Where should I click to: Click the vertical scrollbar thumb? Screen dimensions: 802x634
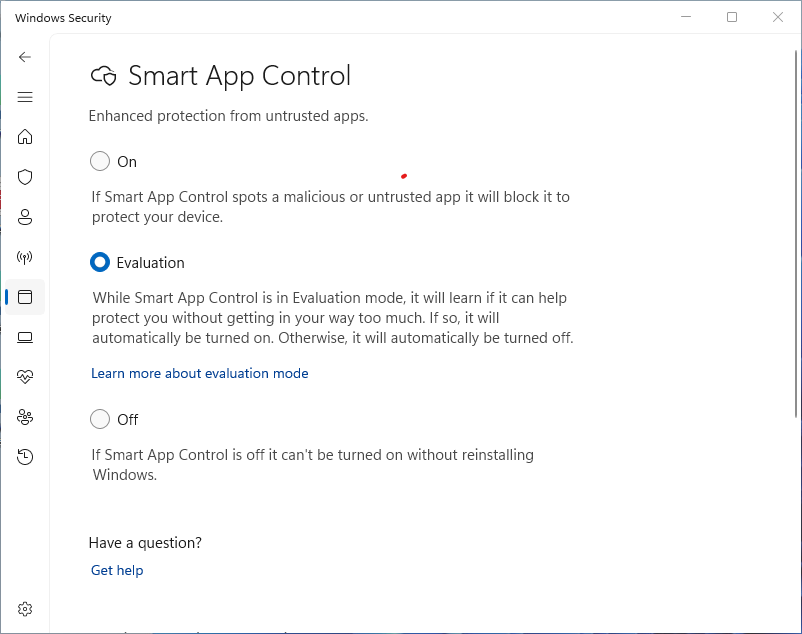pos(796,234)
